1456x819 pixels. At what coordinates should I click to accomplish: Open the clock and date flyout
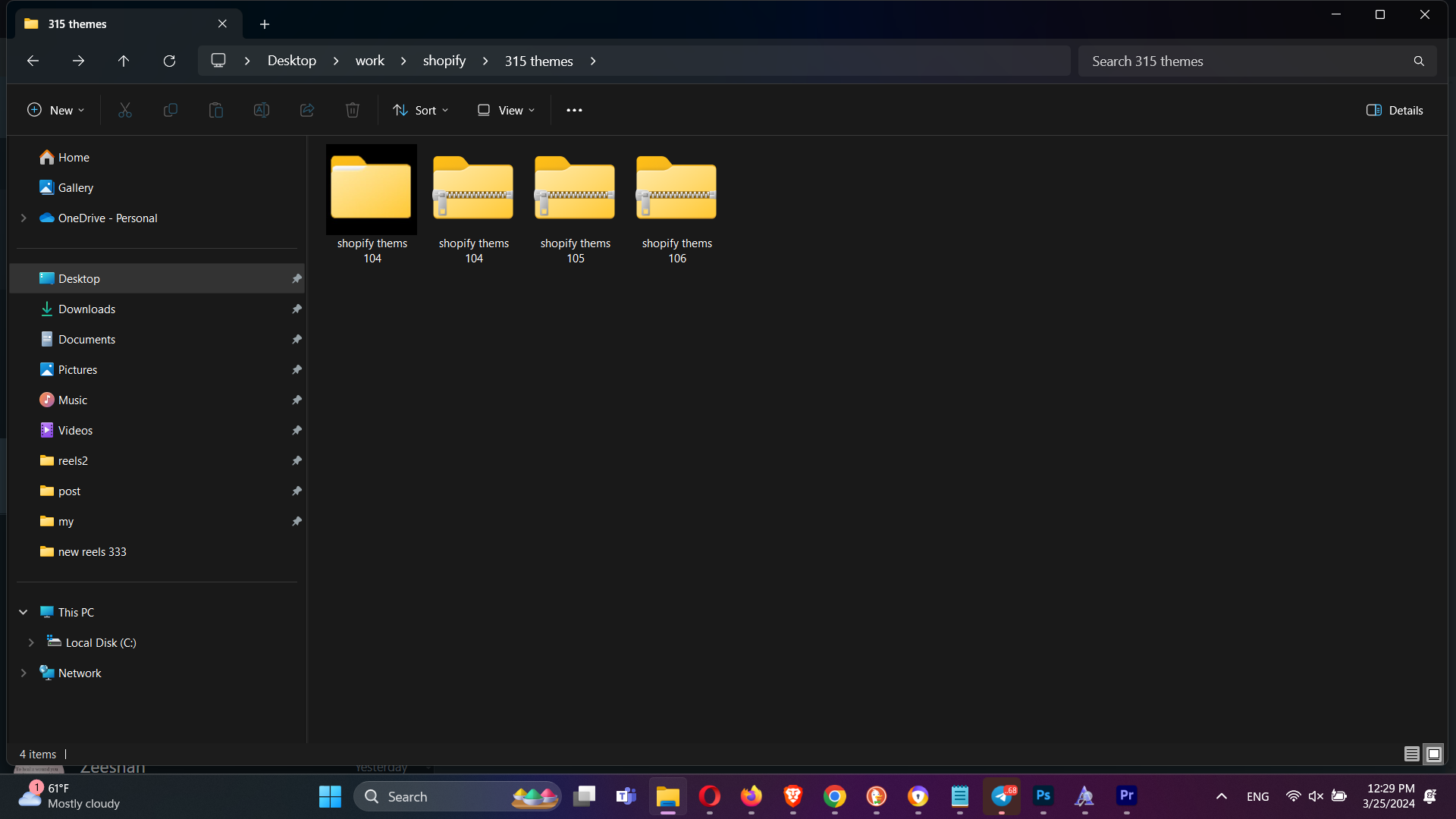[1389, 796]
